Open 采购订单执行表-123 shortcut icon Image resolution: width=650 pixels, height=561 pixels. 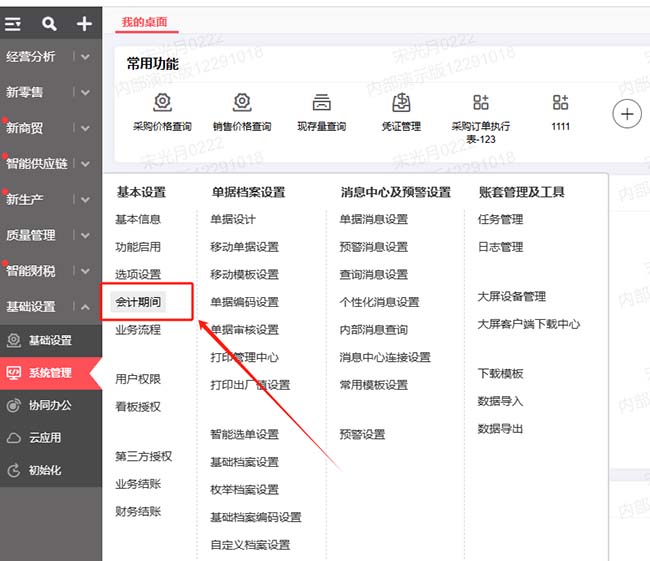tap(481, 103)
